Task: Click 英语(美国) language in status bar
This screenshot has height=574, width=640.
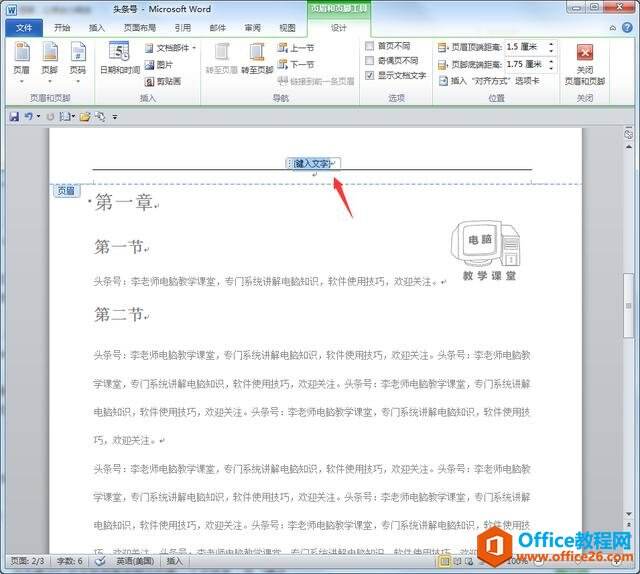Action: tap(135, 561)
